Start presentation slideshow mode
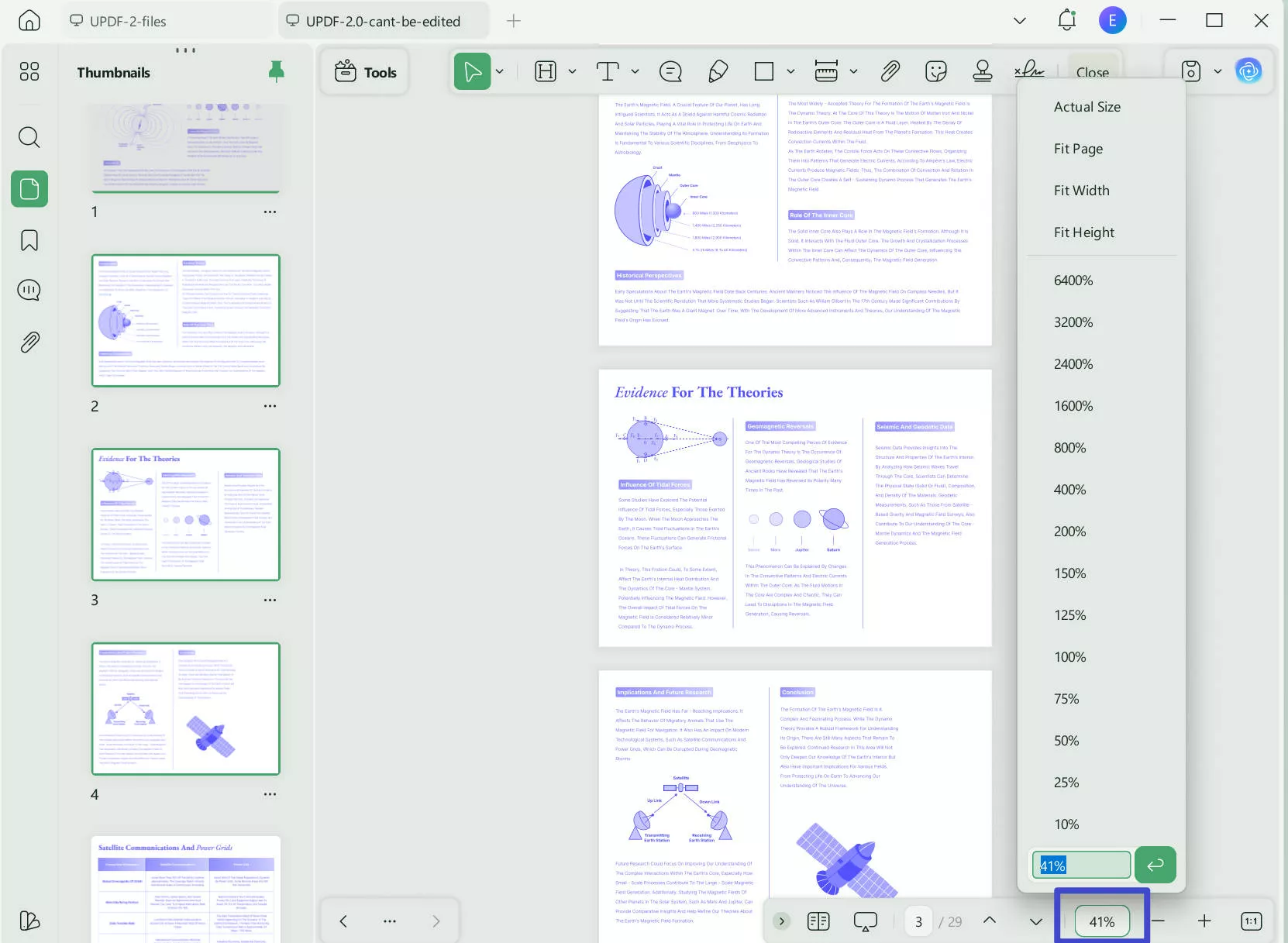1288x943 pixels. [x=865, y=921]
